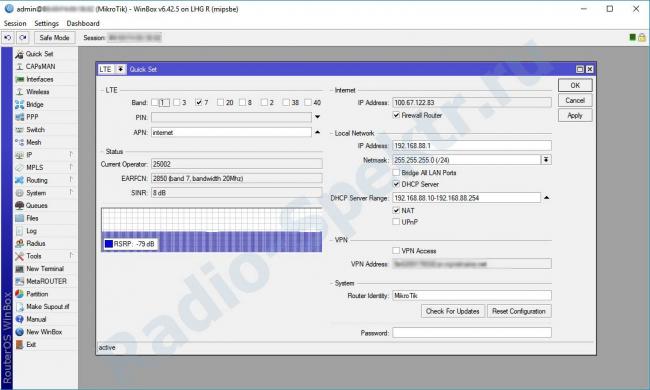Open the Dashboard menu
Screen dimensions: 650x390
[83, 24]
